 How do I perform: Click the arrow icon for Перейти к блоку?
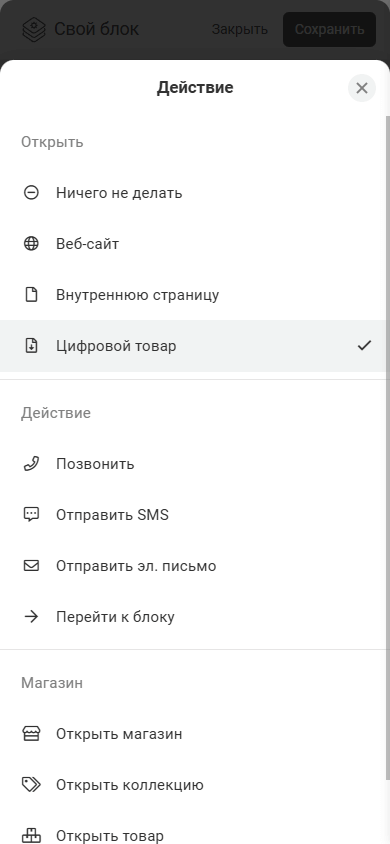click(x=31, y=617)
